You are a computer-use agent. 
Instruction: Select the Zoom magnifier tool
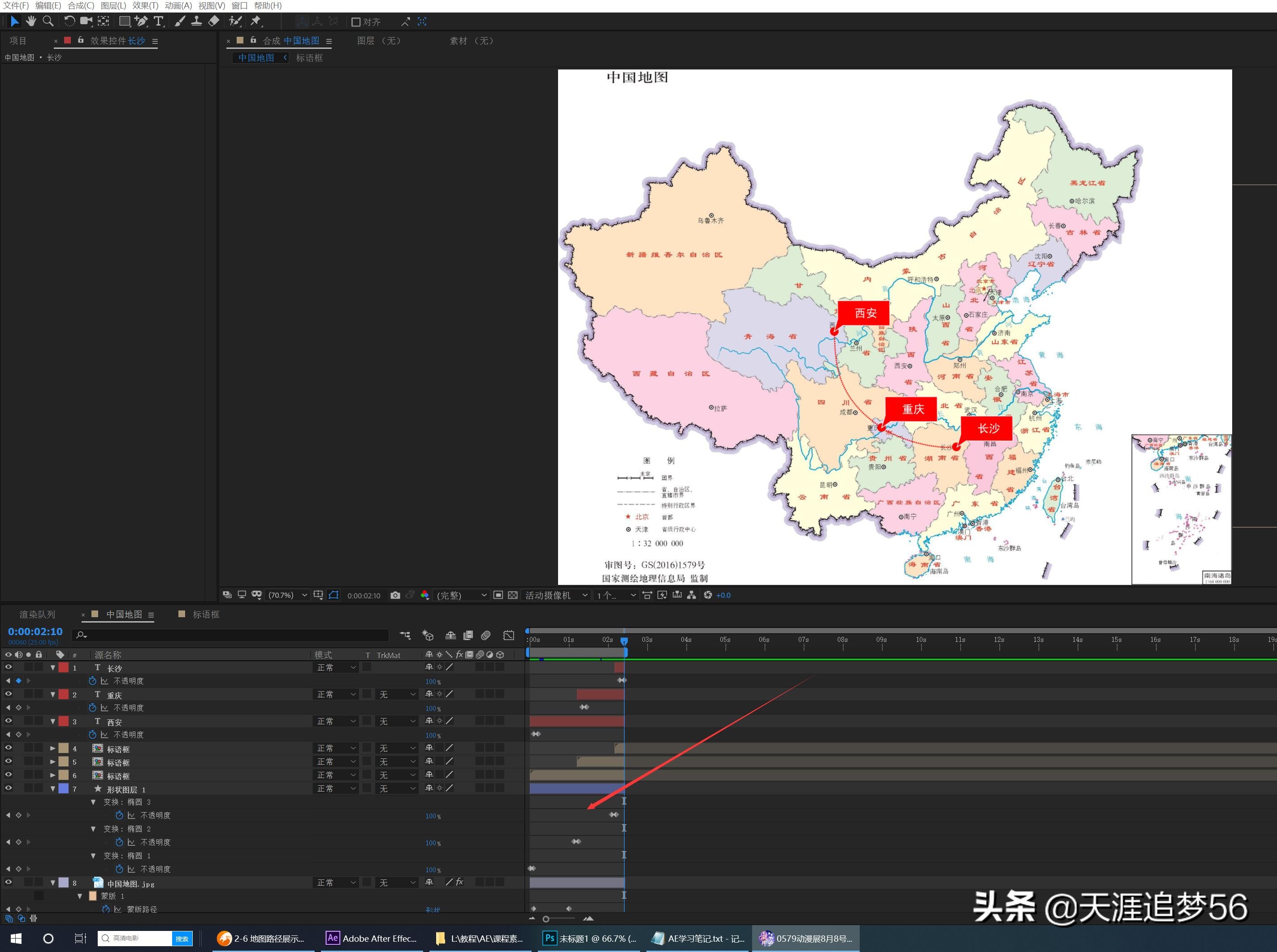coord(48,22)
